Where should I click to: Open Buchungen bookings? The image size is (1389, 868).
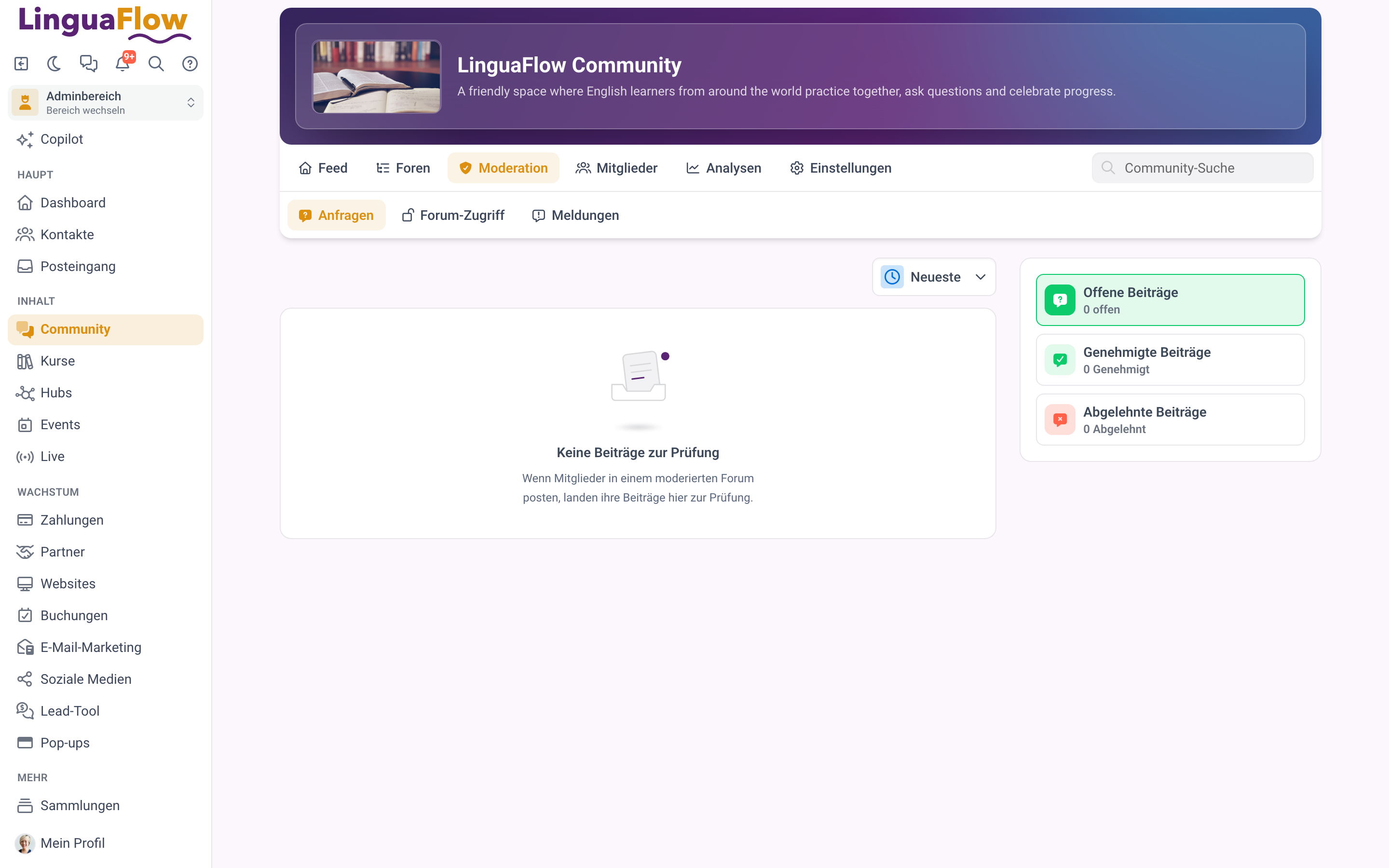tap(106, 615)
